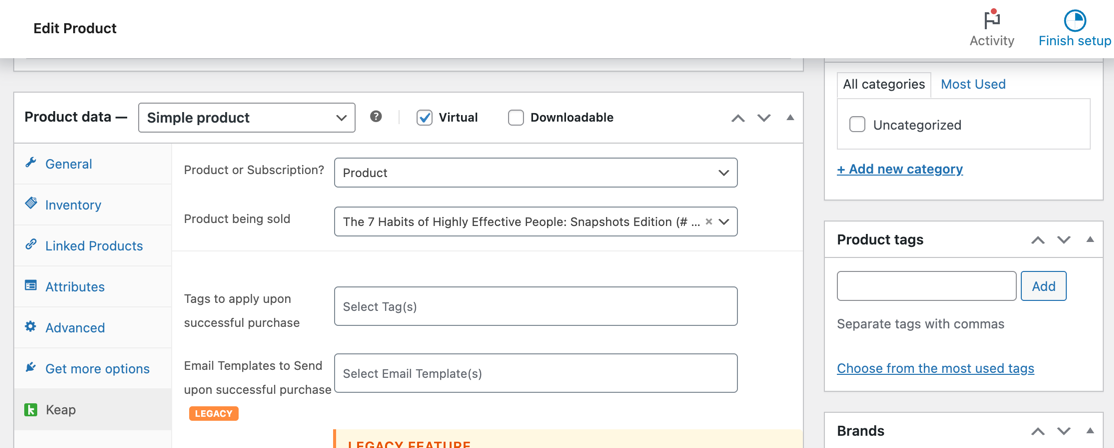The width and height of the screenshot is (1114, 448).
Task: Switch to Most Used categories tab
Action: (x=973, y=84)
